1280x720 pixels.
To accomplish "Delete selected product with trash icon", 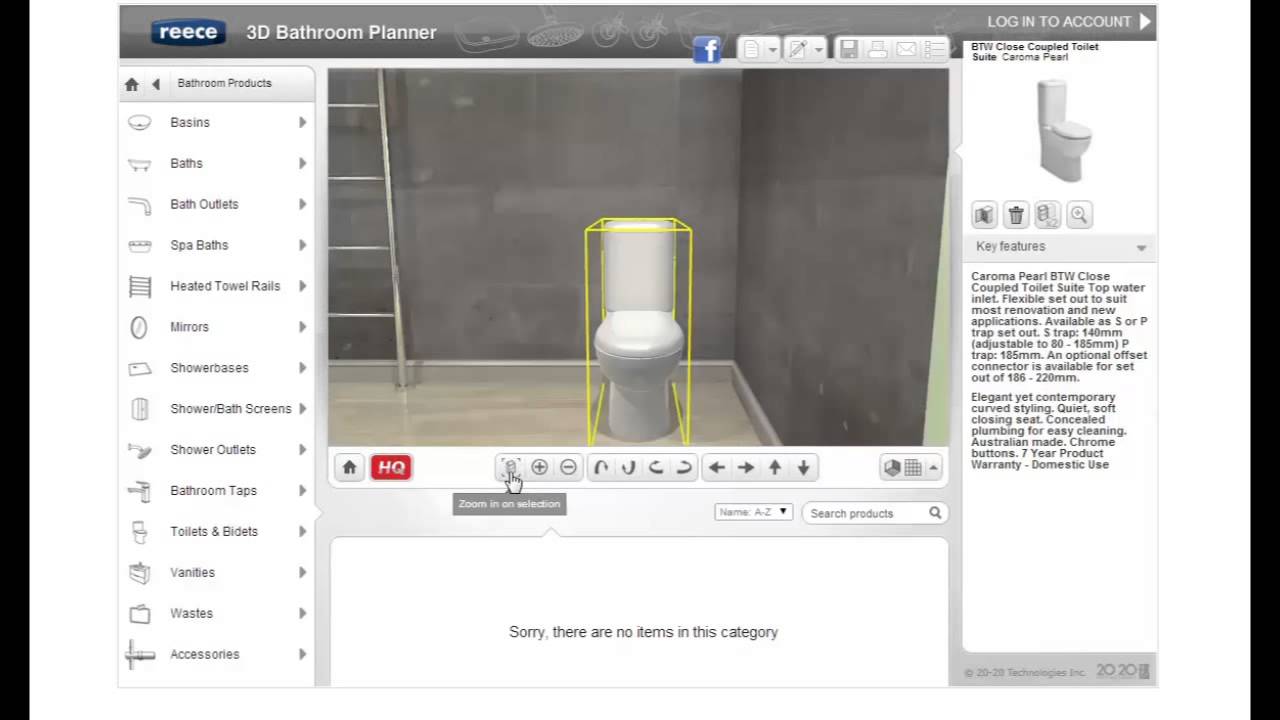I will pos(1016,214).
